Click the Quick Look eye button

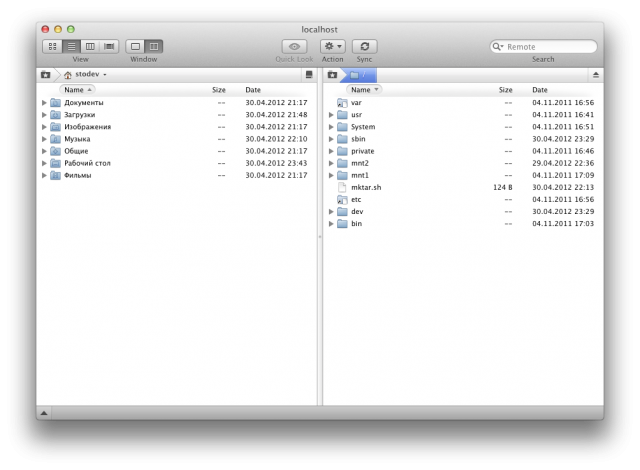294,46
